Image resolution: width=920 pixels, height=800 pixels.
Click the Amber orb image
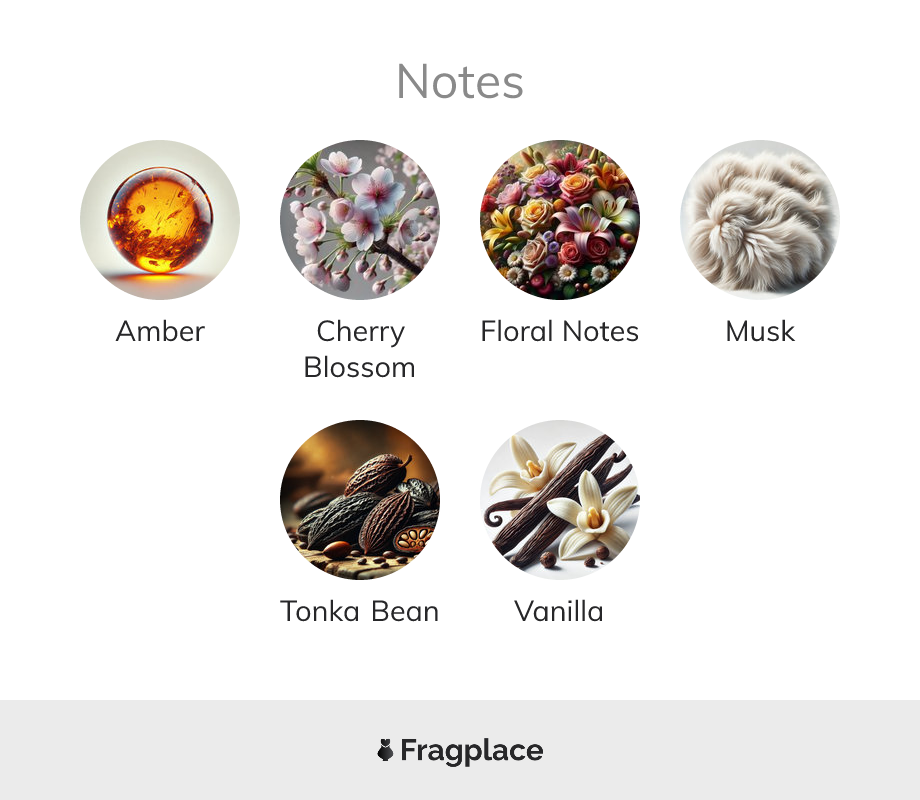160,220
